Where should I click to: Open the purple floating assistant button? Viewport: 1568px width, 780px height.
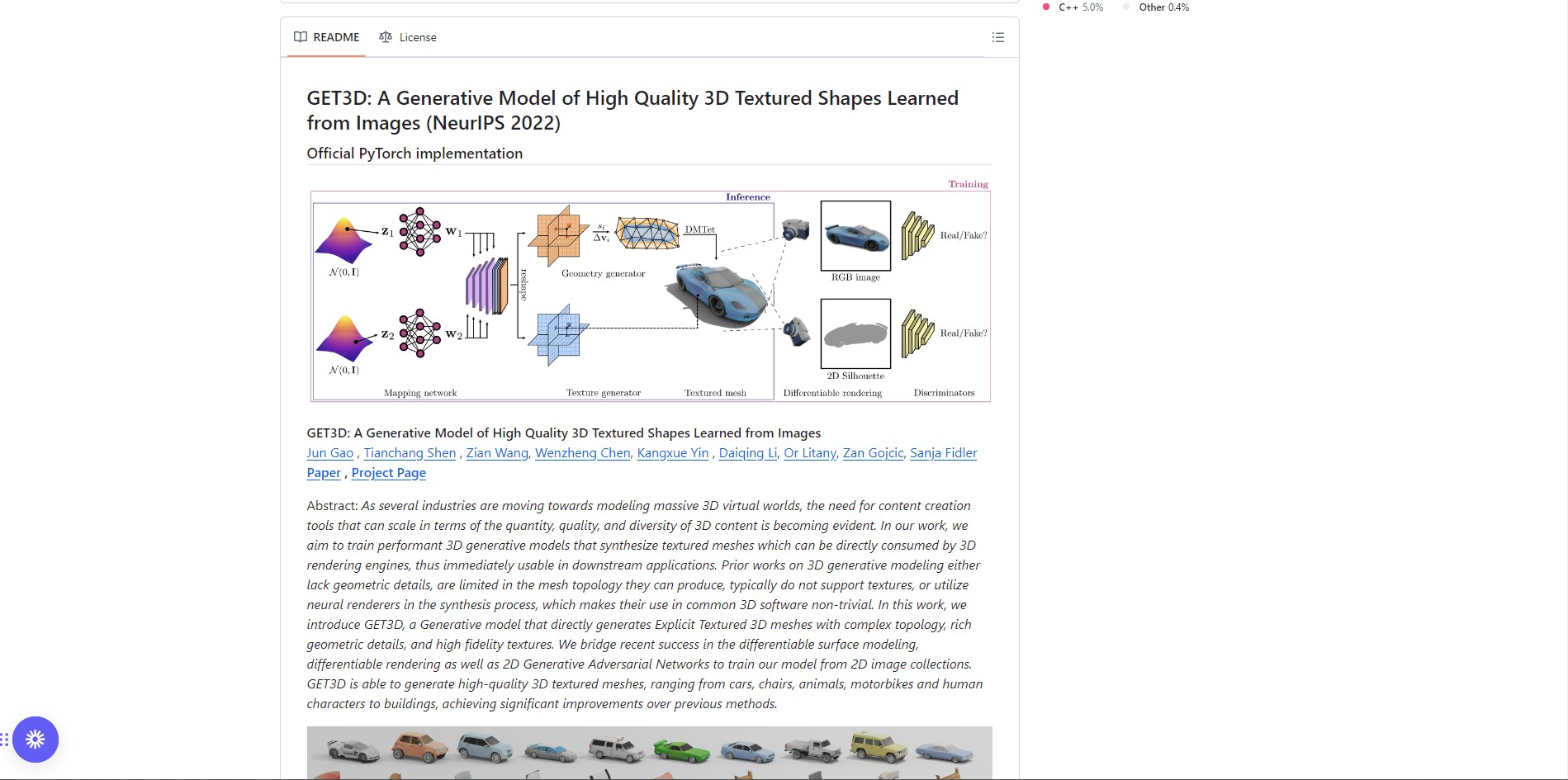tap(36, 739)
